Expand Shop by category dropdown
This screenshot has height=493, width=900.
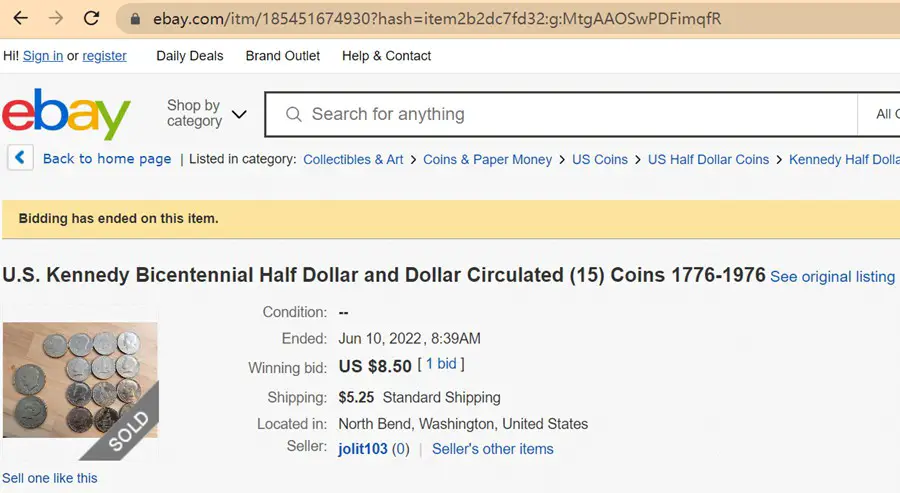click(x=206, y=113)
